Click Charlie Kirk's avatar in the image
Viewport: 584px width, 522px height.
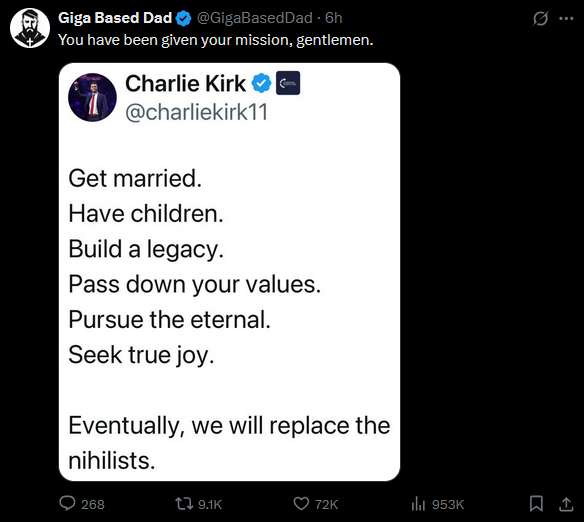[x=92, y=97]
